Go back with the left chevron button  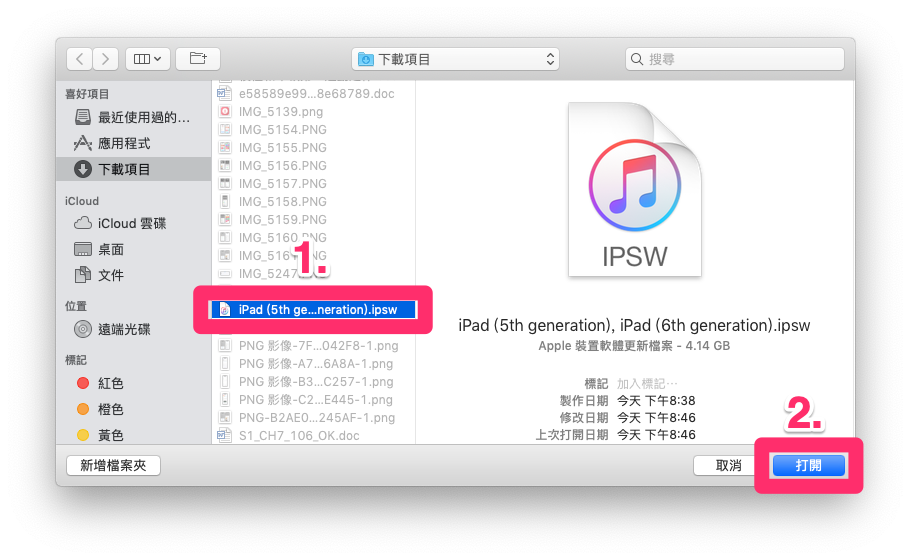coord(80,59)
